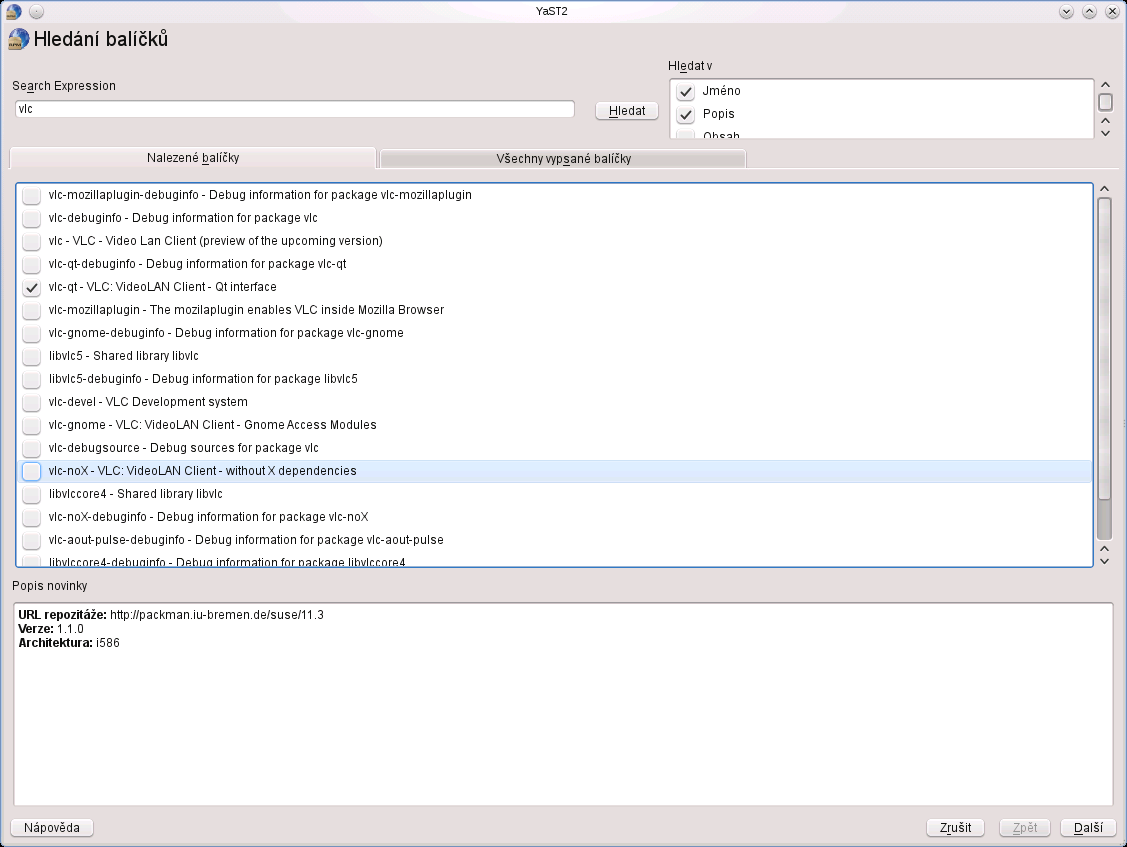Enable the vlc-debuginfo package checkbox

[x=32, y=219]
